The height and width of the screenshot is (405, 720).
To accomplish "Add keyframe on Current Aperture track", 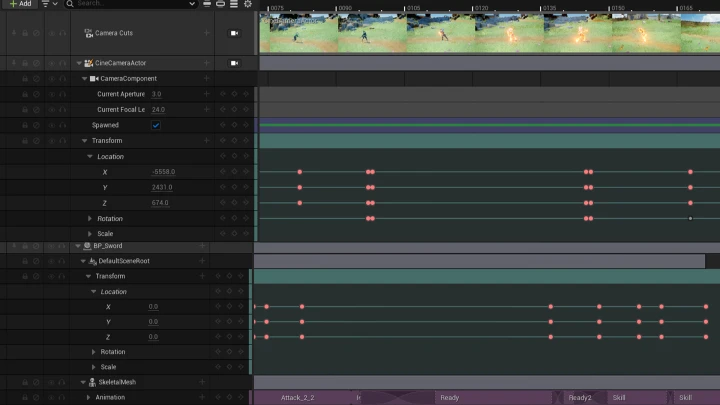I will coord(234,94).
